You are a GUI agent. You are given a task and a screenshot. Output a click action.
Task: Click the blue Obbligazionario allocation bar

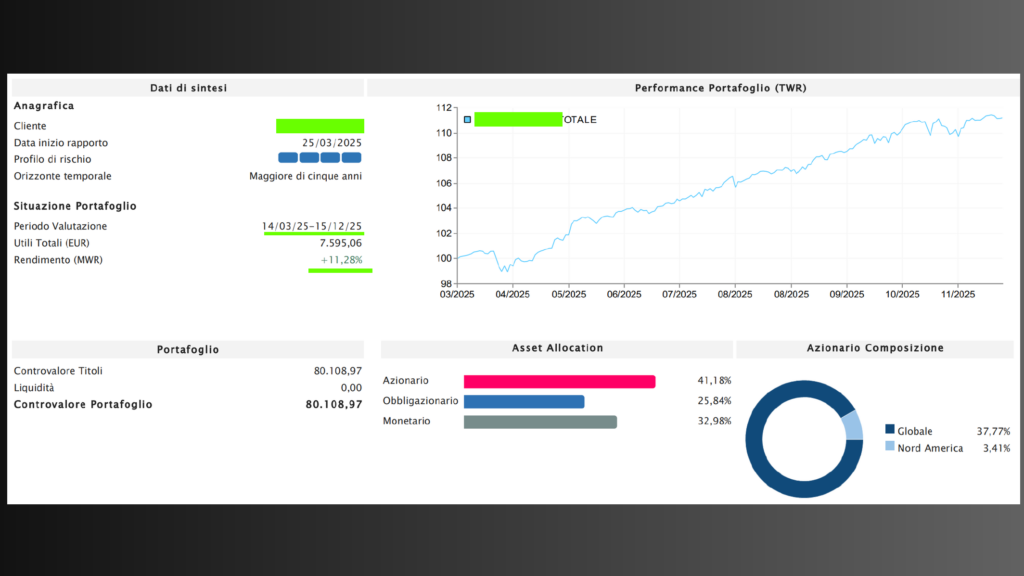click(x=524, y=401)
